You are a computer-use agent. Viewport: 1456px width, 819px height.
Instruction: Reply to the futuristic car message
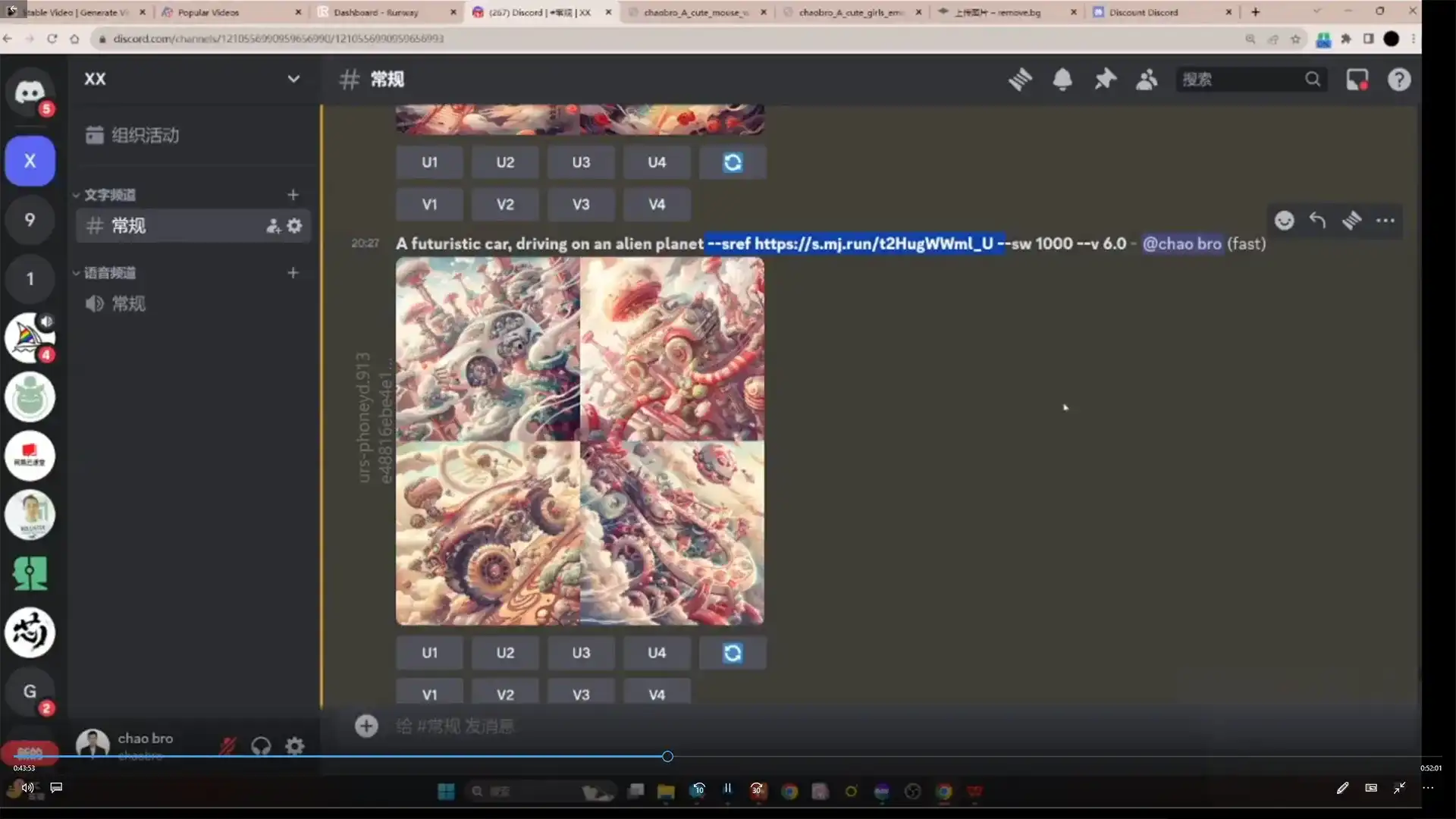pos(1317,220)
